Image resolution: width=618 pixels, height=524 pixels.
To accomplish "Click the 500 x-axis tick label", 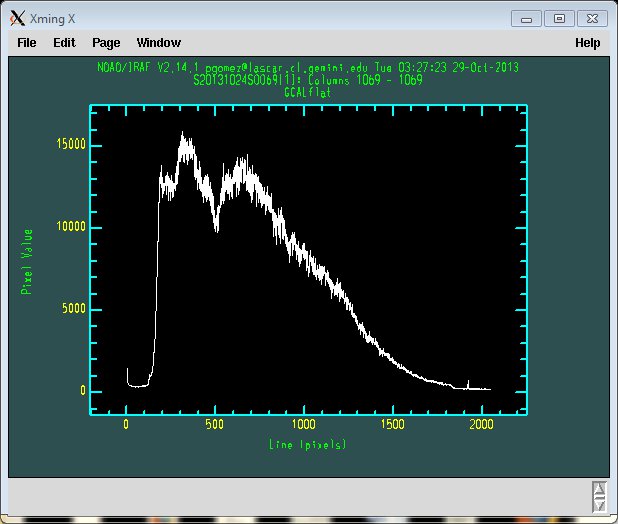I will tap(215, 424).
